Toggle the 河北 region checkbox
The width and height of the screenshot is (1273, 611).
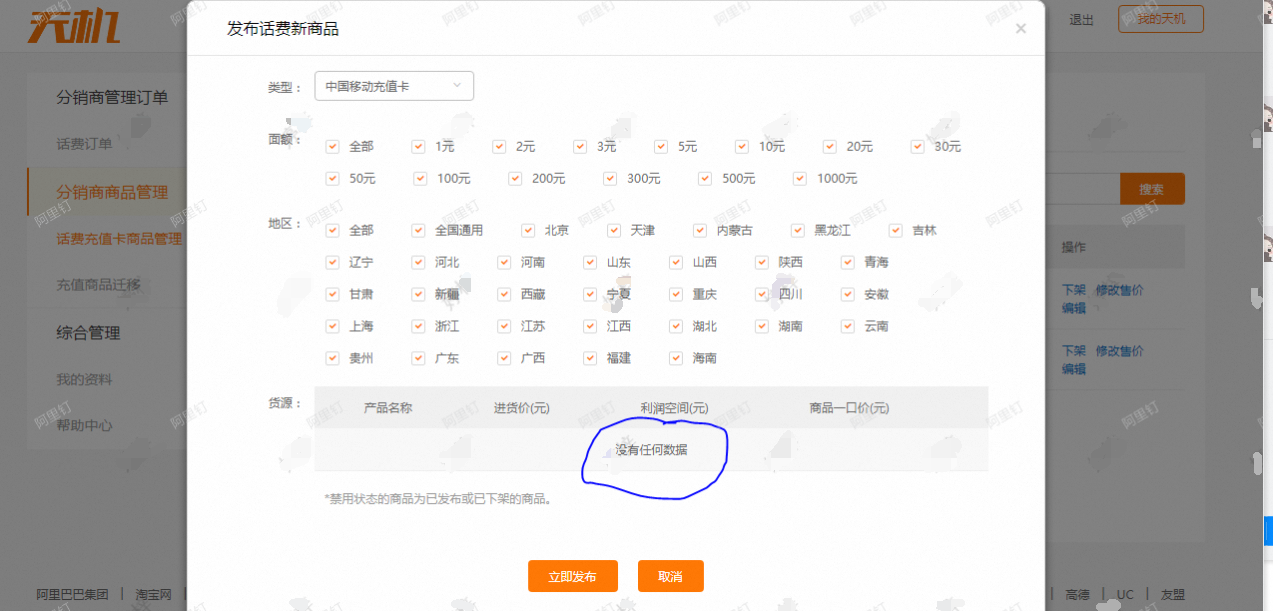(418, 262)
